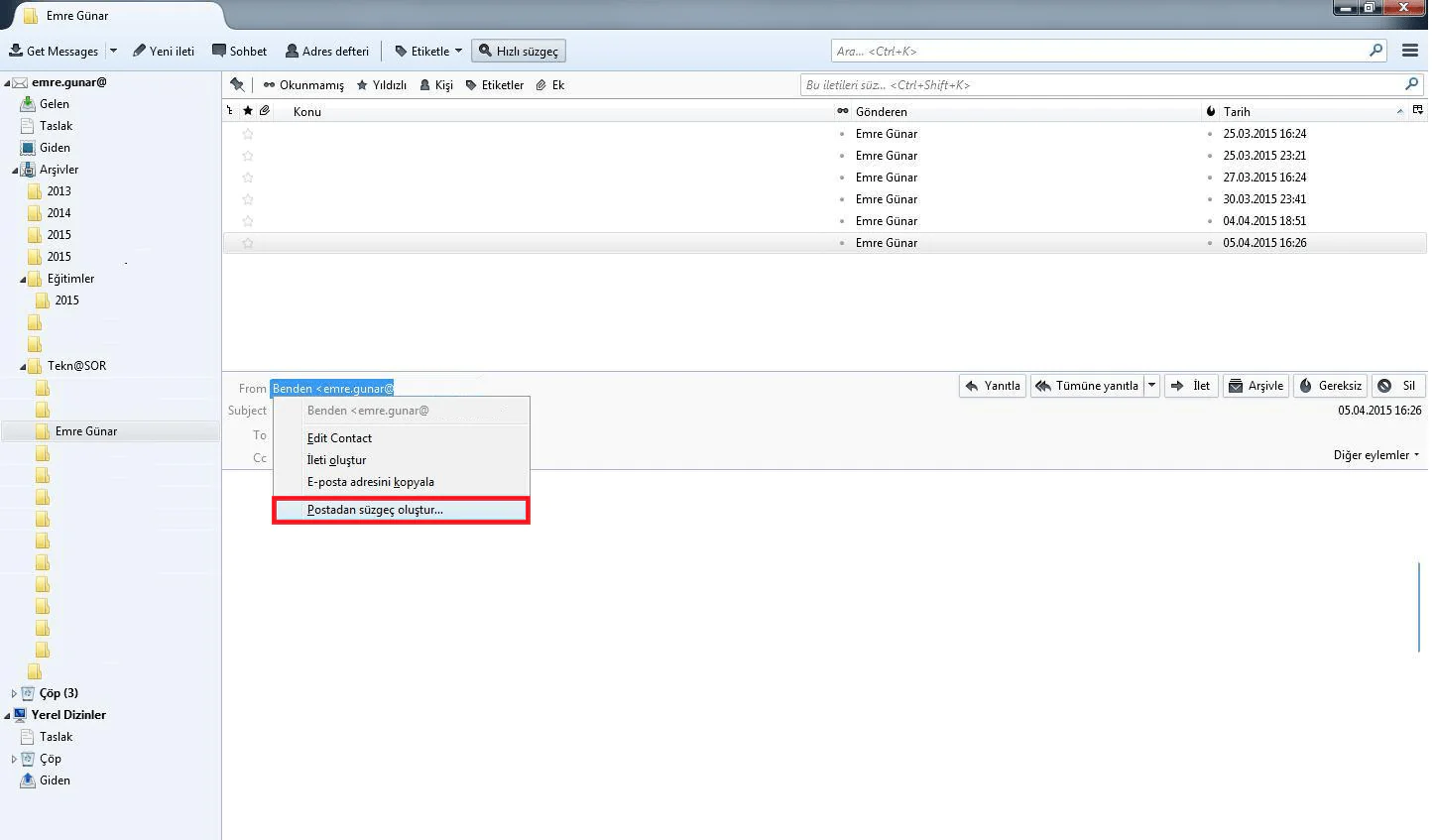Open the hamburger application menu
Viewport: 1435px width, 840px height.
click(1409, 50)
